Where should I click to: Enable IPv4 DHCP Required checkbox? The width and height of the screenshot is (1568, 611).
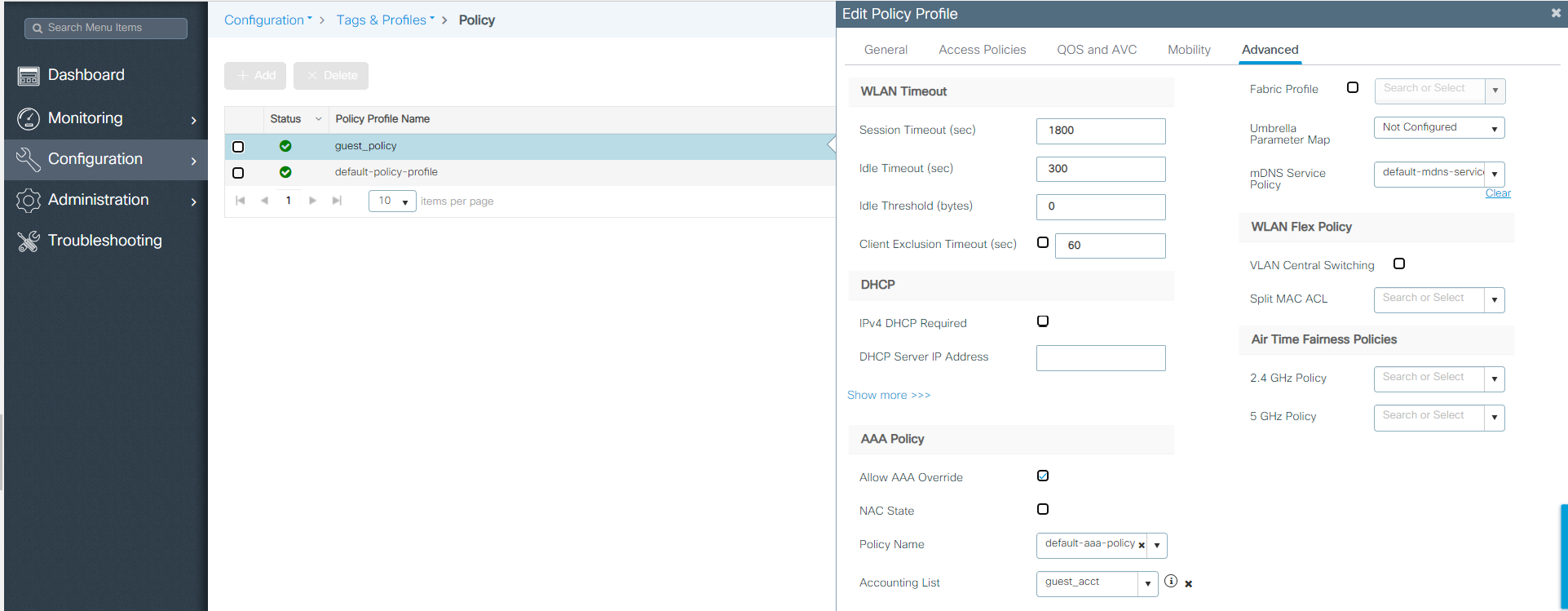tap(1043, 321)
